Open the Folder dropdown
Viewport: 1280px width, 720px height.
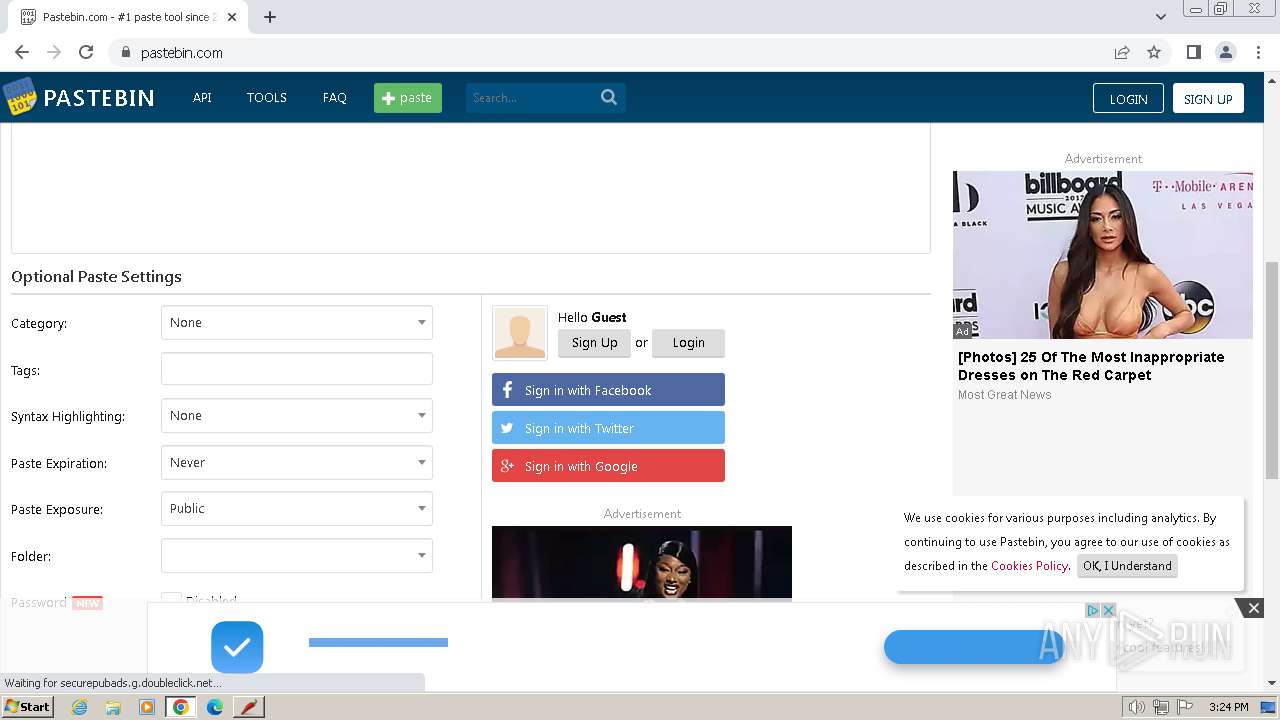[x=297, y=556]
